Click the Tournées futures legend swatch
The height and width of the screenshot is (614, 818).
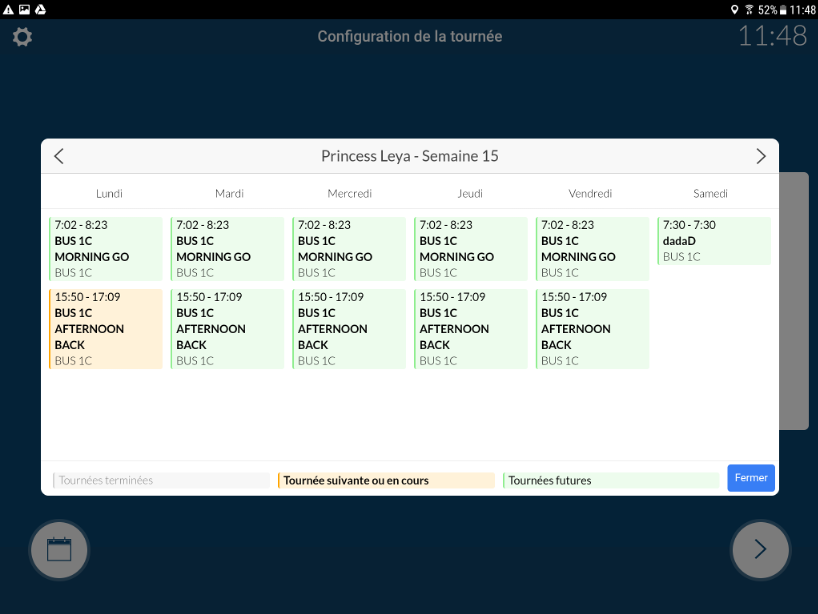(610, 480)
